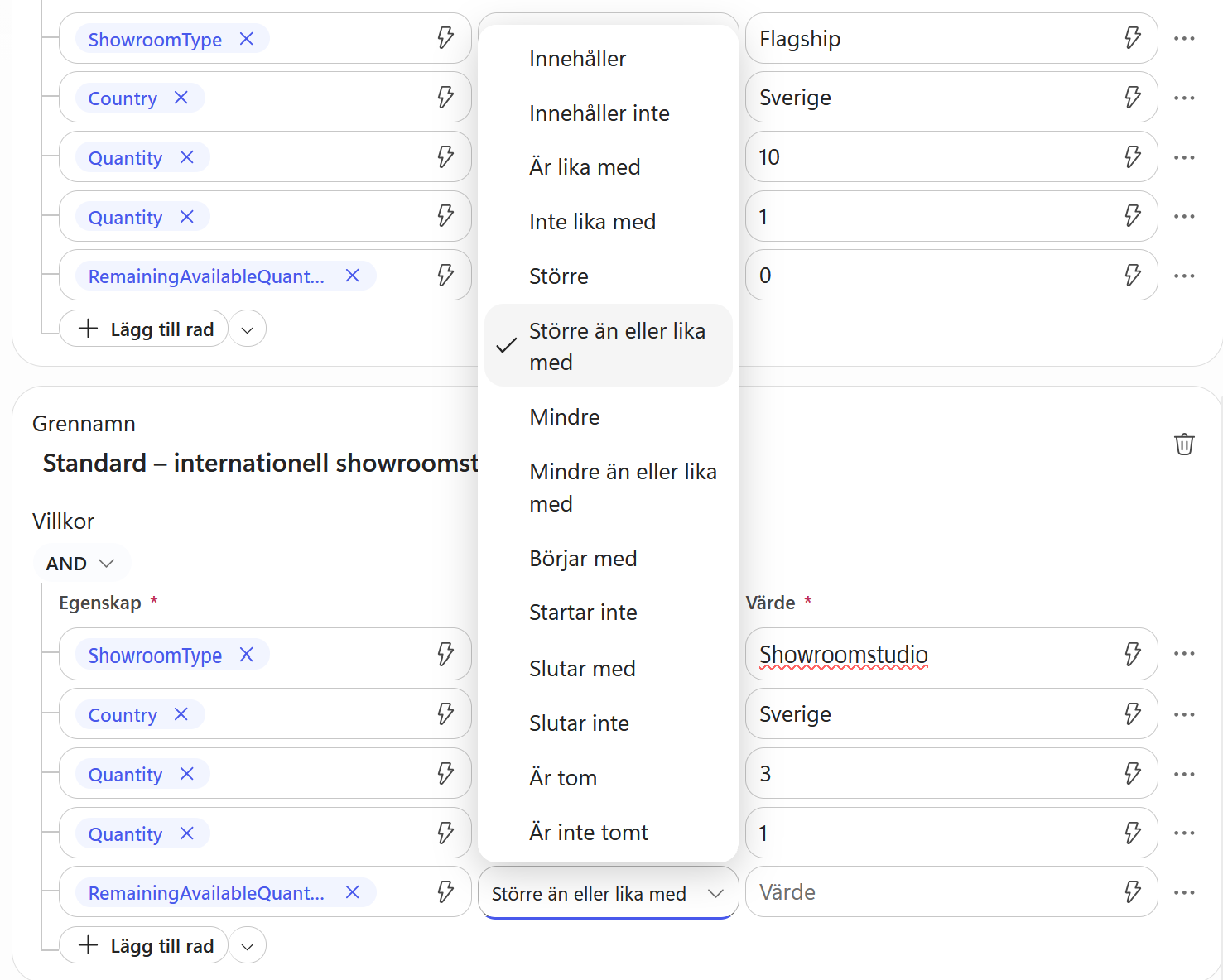Open the ellipsis menu for the row with value 0
1223x980 pixels.
pyautogui.click(x=1184, y=276)
